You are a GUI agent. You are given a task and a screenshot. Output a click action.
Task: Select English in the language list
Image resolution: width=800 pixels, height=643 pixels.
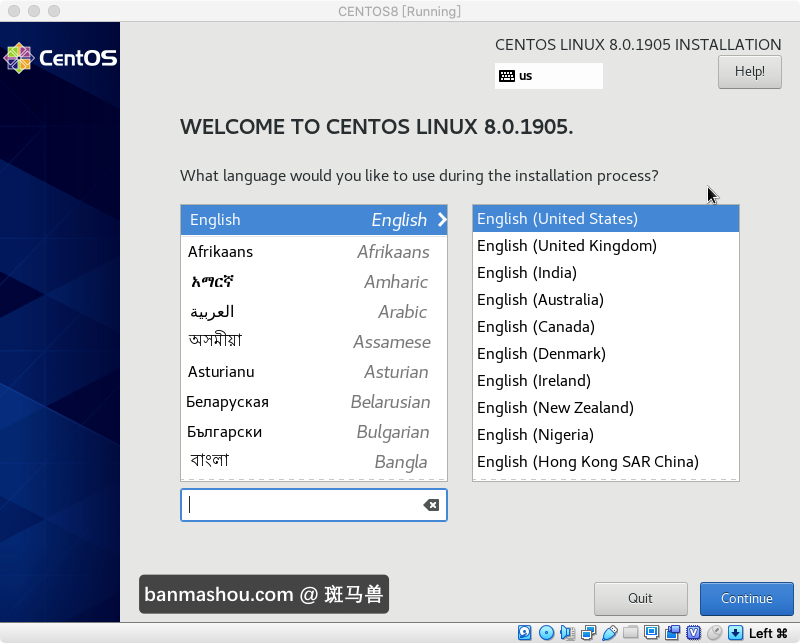(314, 220)
